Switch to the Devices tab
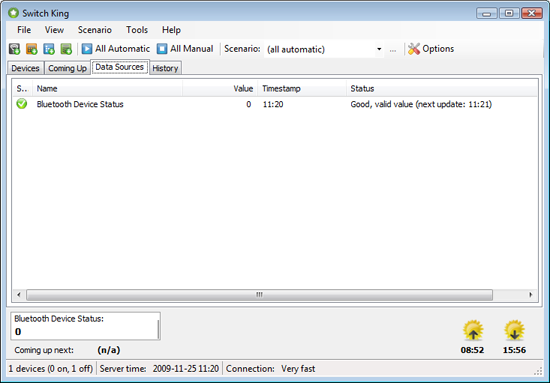The height and width of the screenshot is (383, 550). click(x=25, y=68)
